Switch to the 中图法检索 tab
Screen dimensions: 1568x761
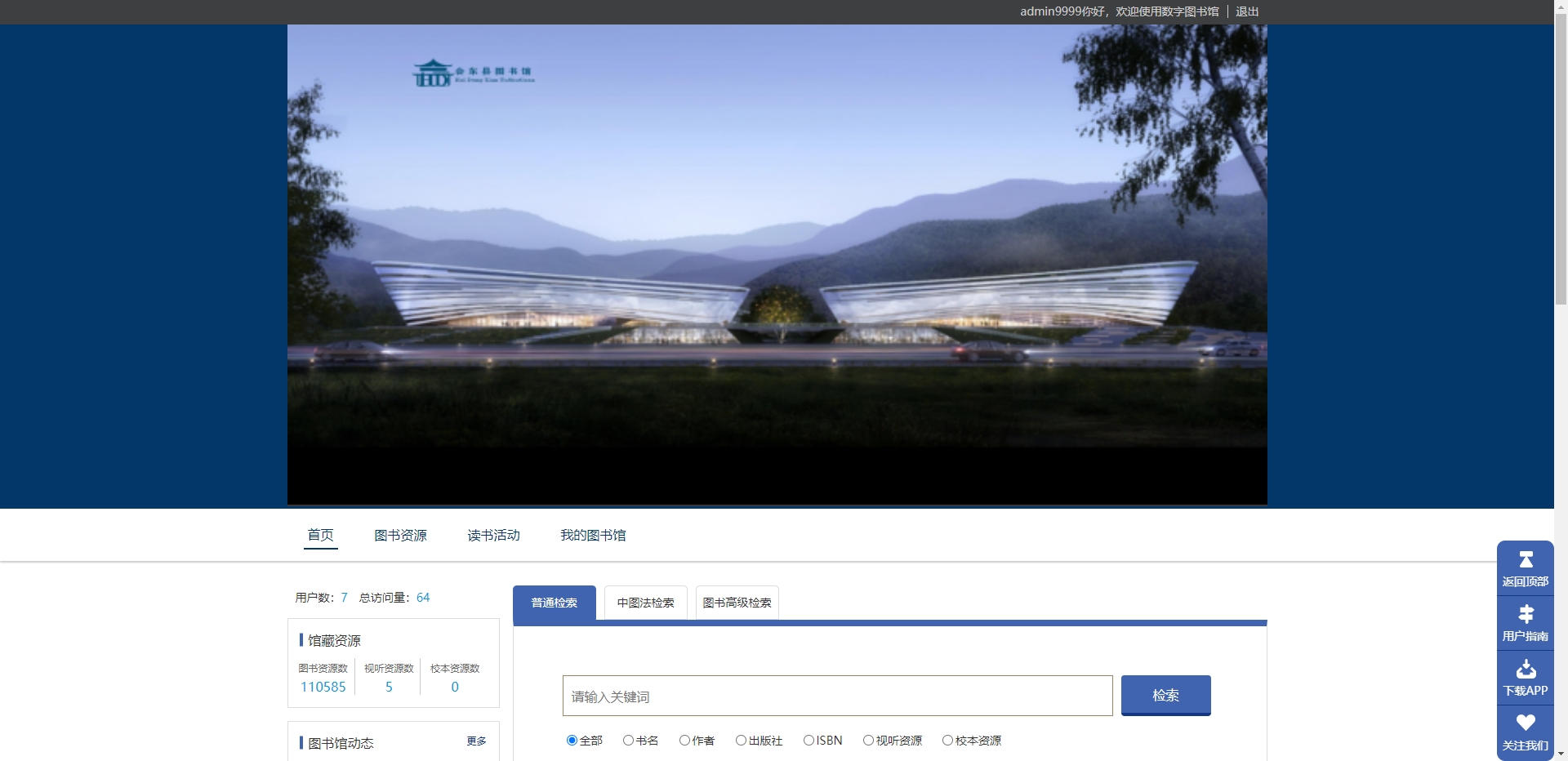click(645, 603)
